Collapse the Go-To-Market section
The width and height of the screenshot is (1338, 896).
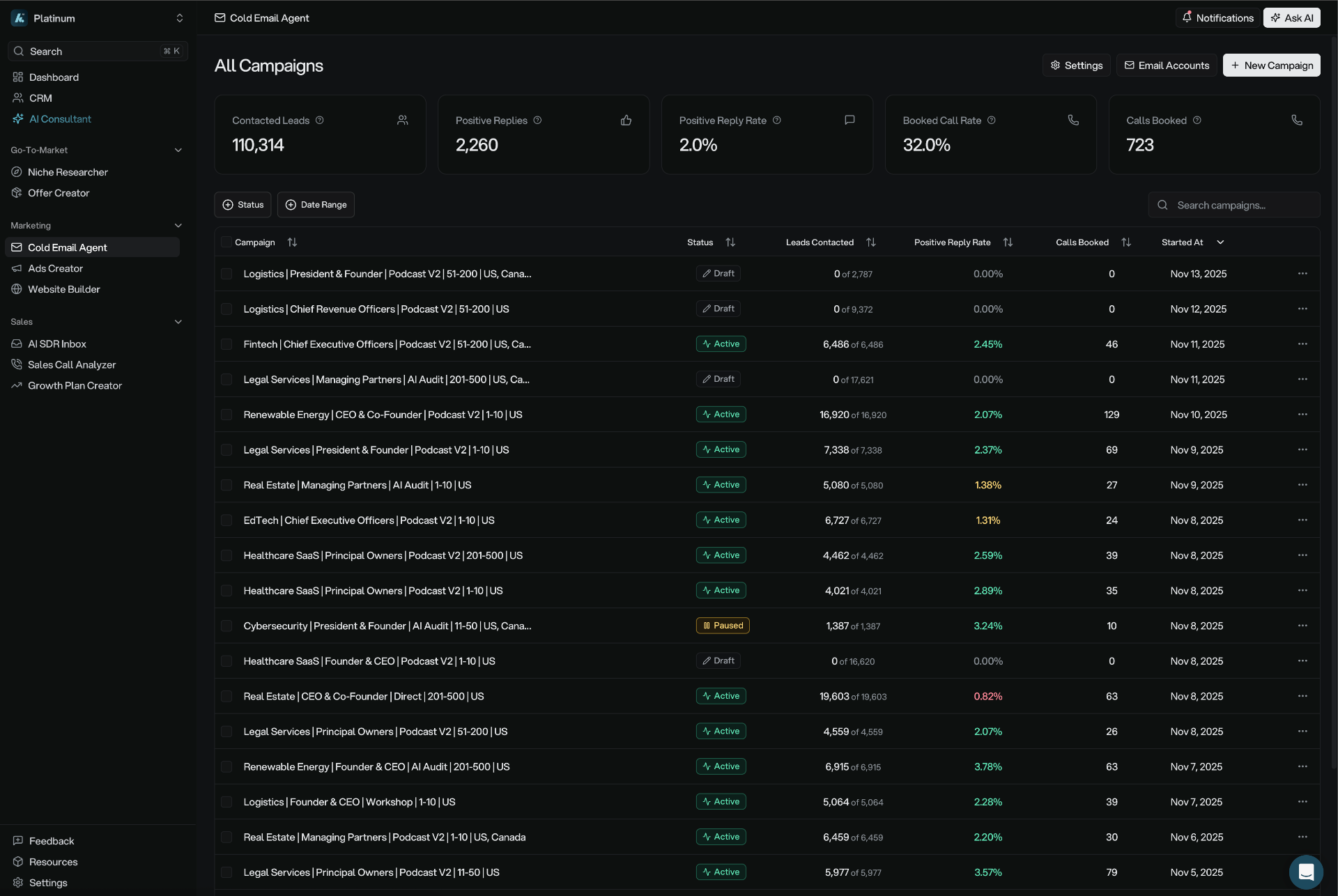pos(178,150)
